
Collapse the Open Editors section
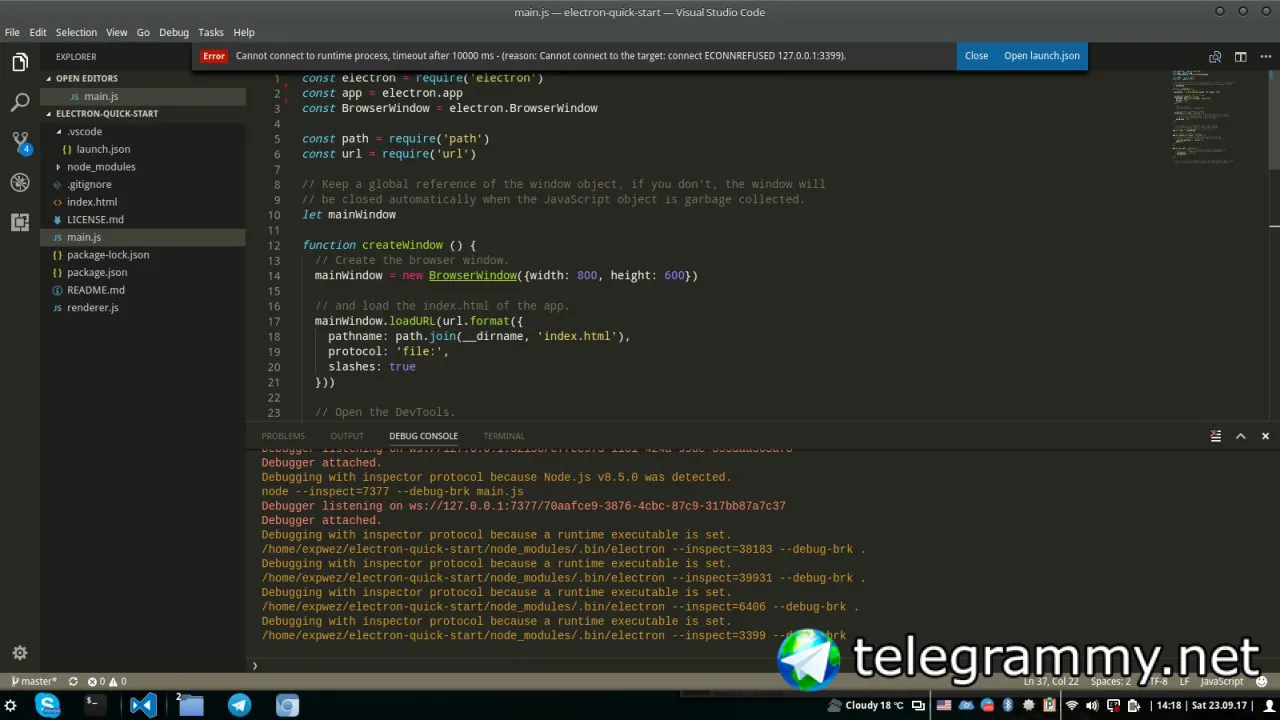tap(86, 78)
